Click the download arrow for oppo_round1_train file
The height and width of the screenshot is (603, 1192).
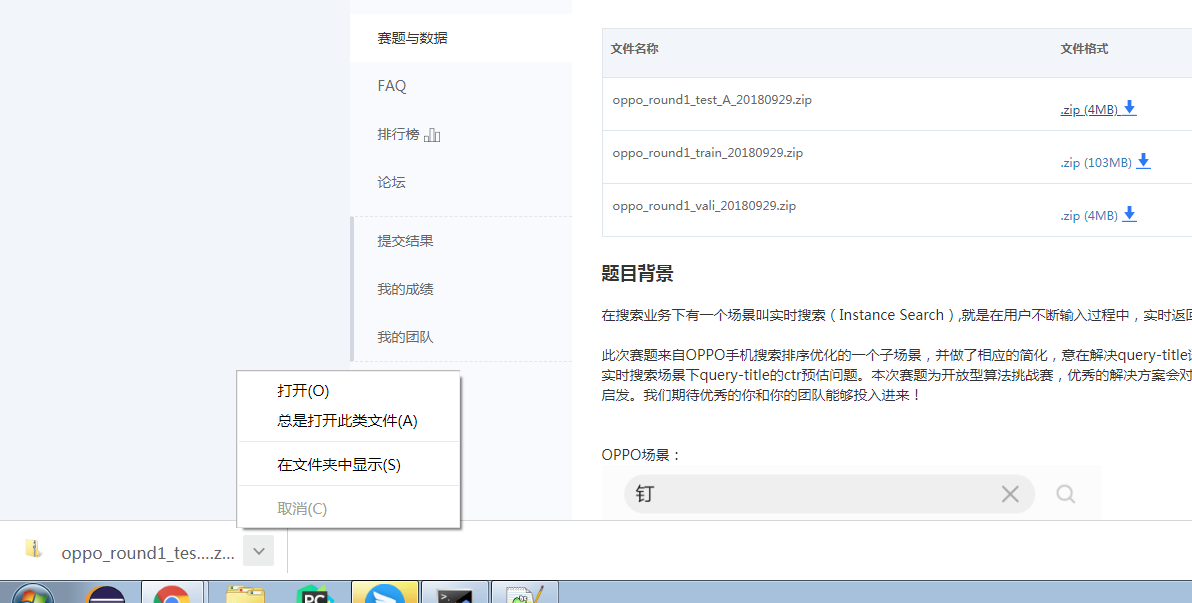click(x=1143, y=162)
